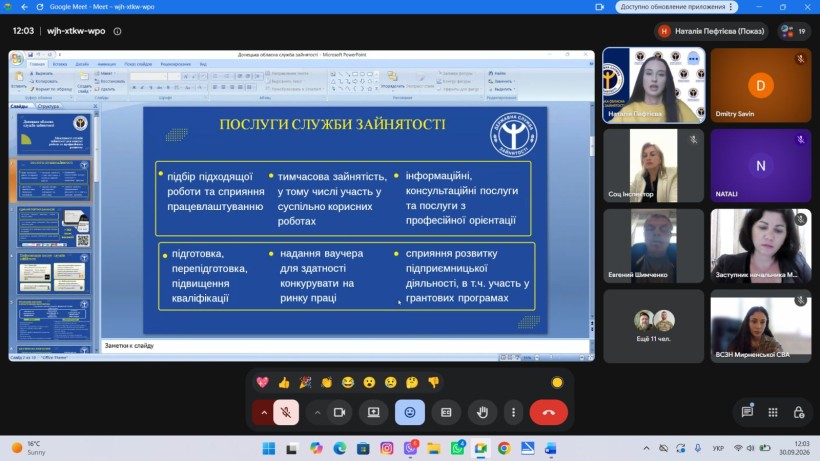Show hidden system tray icons
Screen dimensions: 820x461
(x=646, y=448)
